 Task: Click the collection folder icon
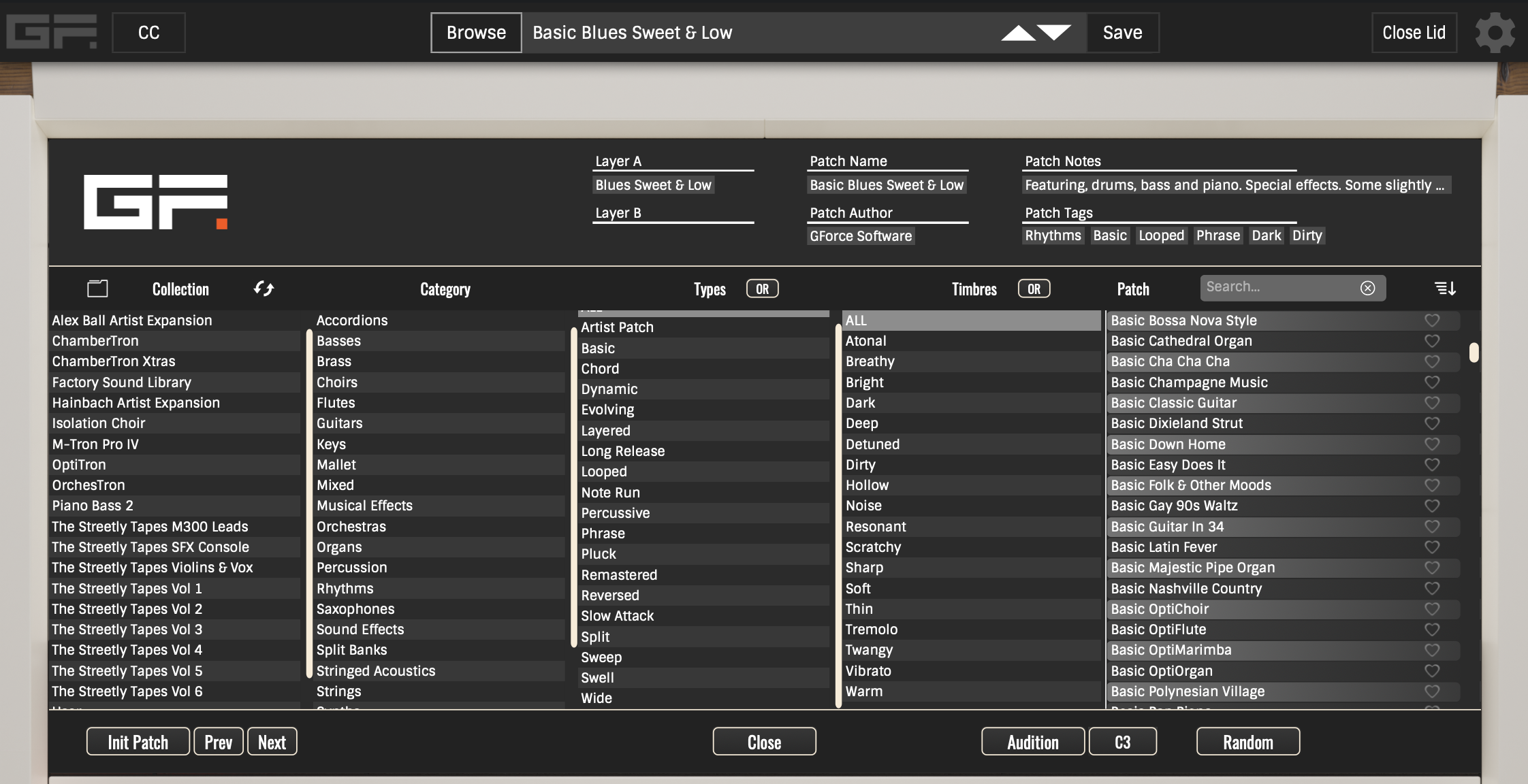tap(97, 289)
